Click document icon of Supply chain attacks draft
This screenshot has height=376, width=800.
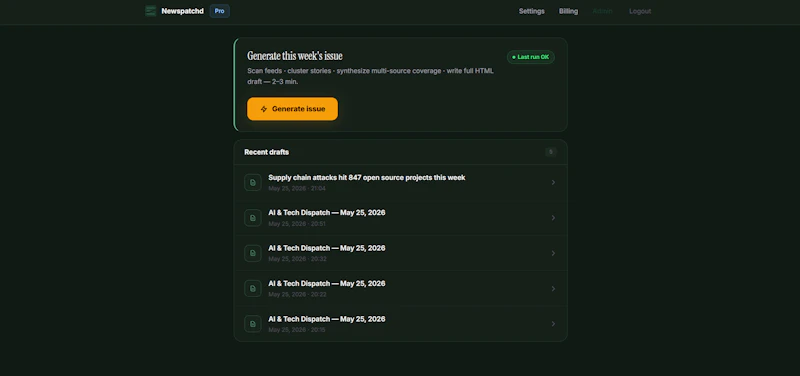tap(253, 183)
